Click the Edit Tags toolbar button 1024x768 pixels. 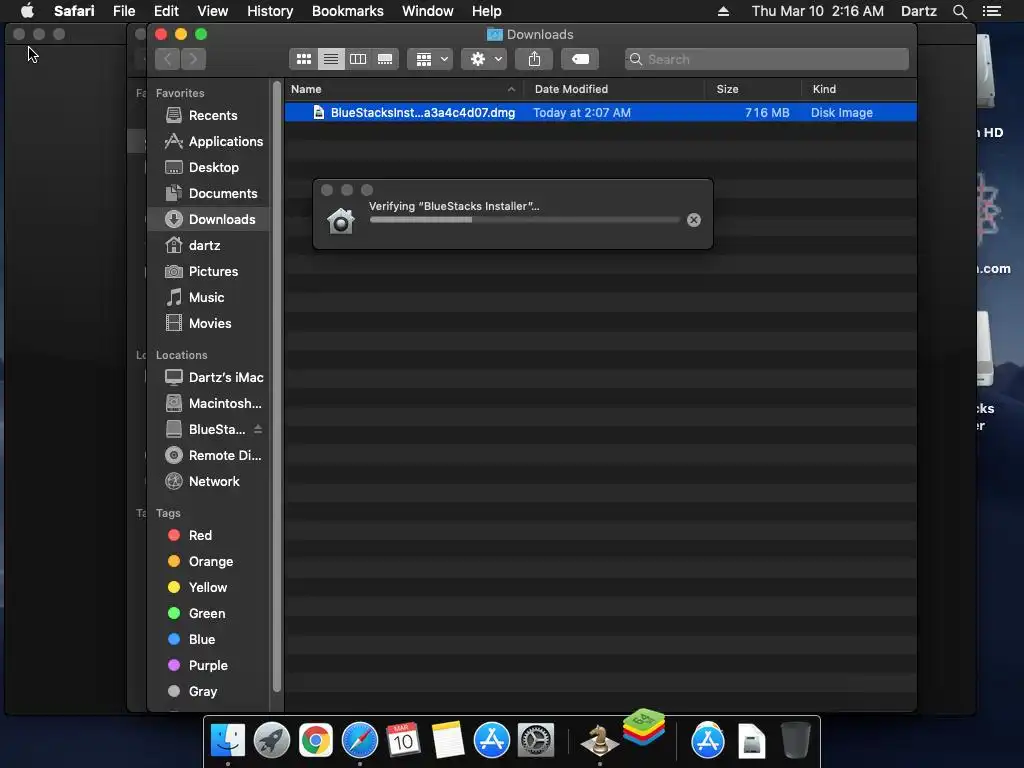pos(580,59)
